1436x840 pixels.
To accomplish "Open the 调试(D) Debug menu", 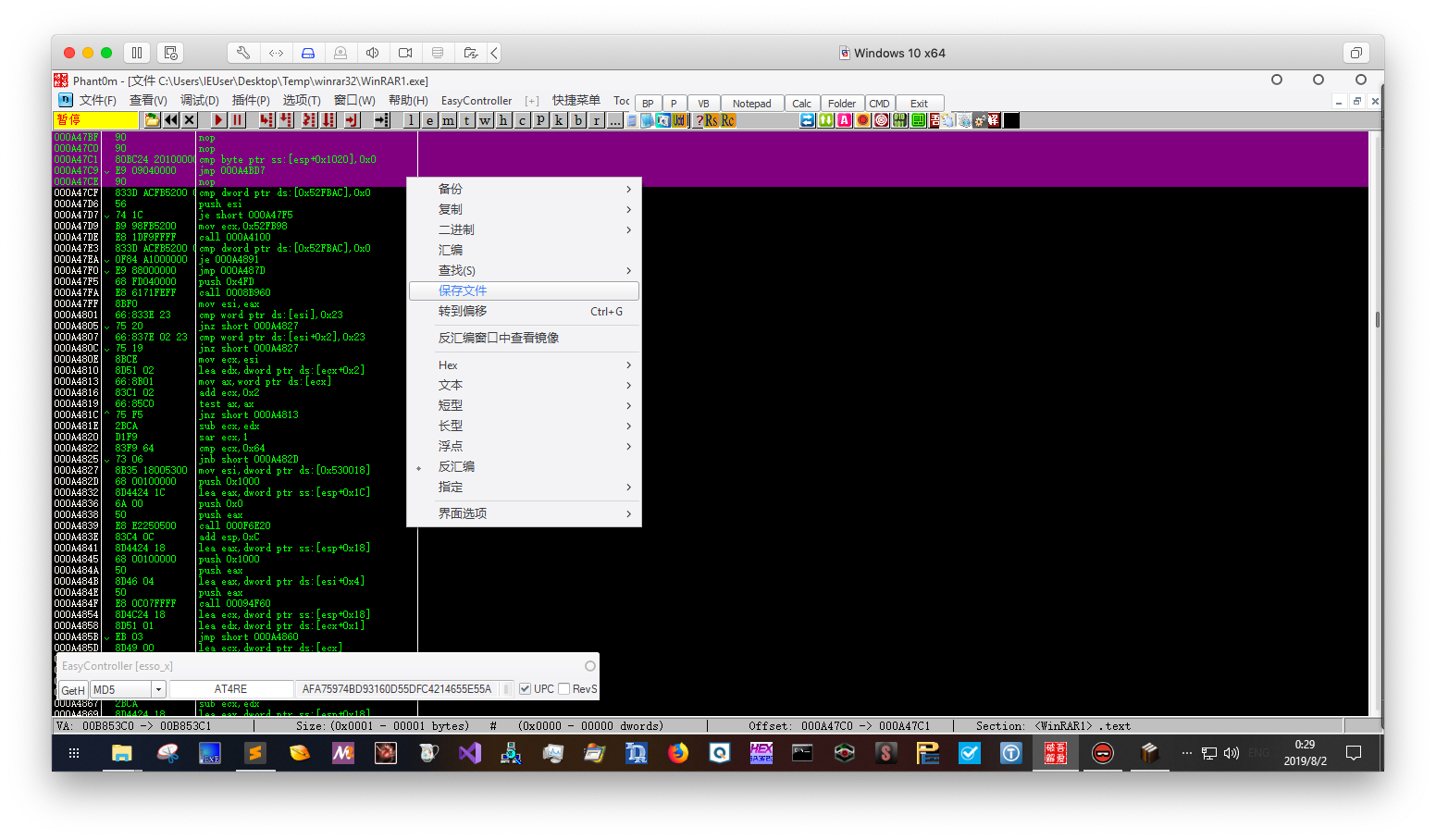I will point(199,100).
